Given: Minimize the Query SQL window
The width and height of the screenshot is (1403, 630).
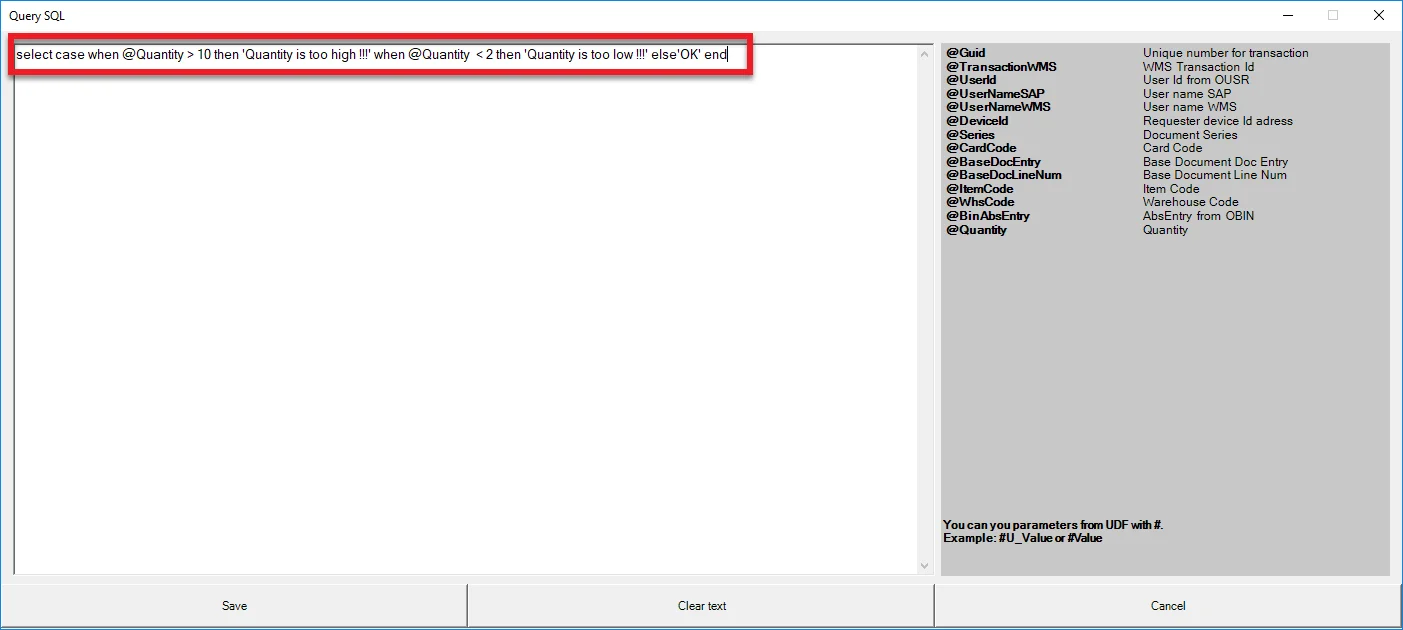Looking at the screenshot, I should click(x=1286, y=15).
